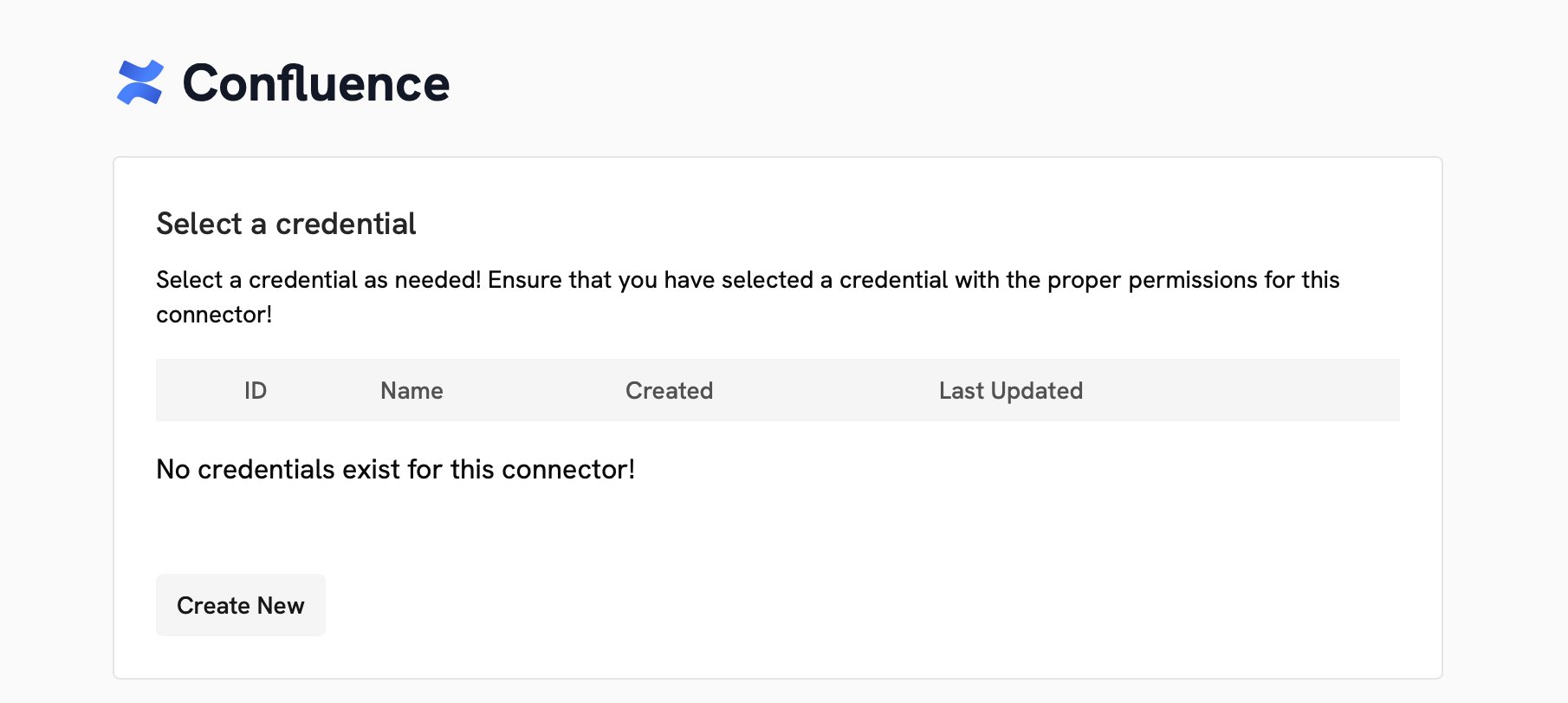
Task: Sort by the Last Updated column header
Action: pos(1011,390)
